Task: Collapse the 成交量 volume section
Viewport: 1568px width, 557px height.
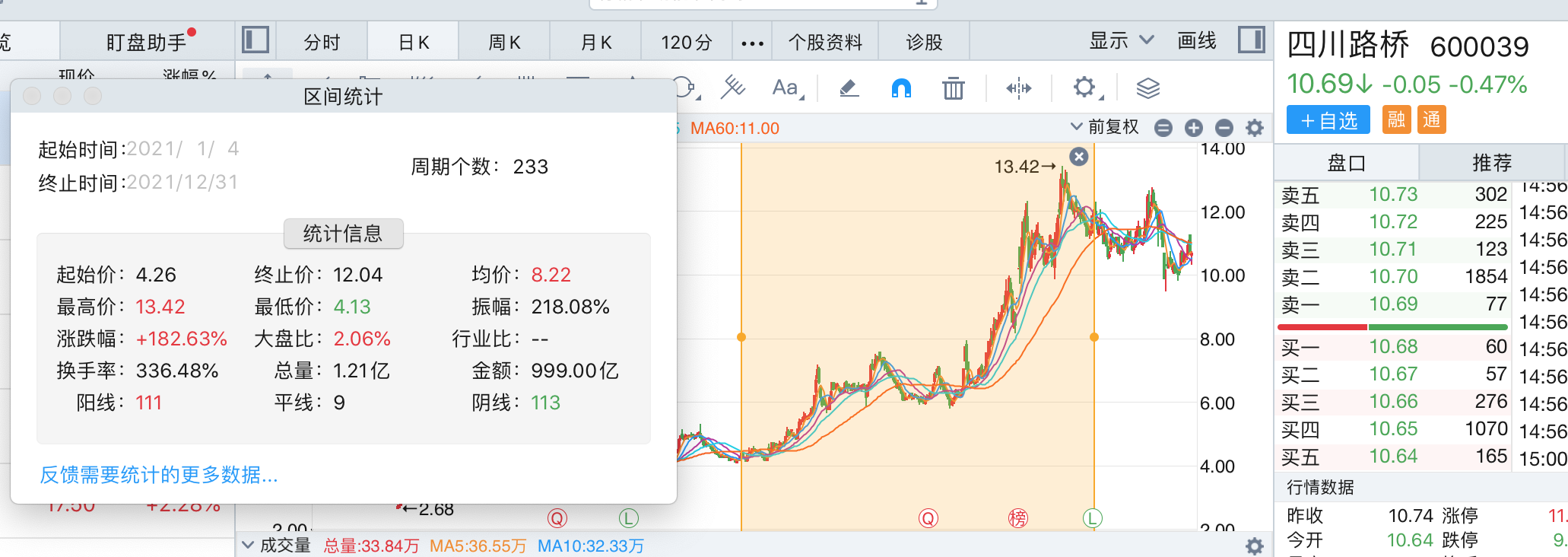Action: click(x=248, y=545)
